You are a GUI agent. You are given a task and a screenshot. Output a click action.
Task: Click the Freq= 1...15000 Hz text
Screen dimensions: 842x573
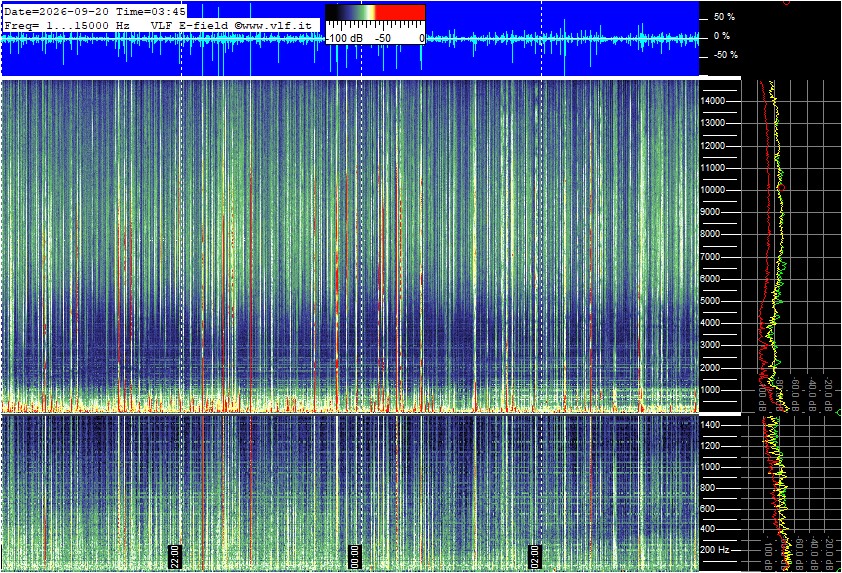(67, 25)
